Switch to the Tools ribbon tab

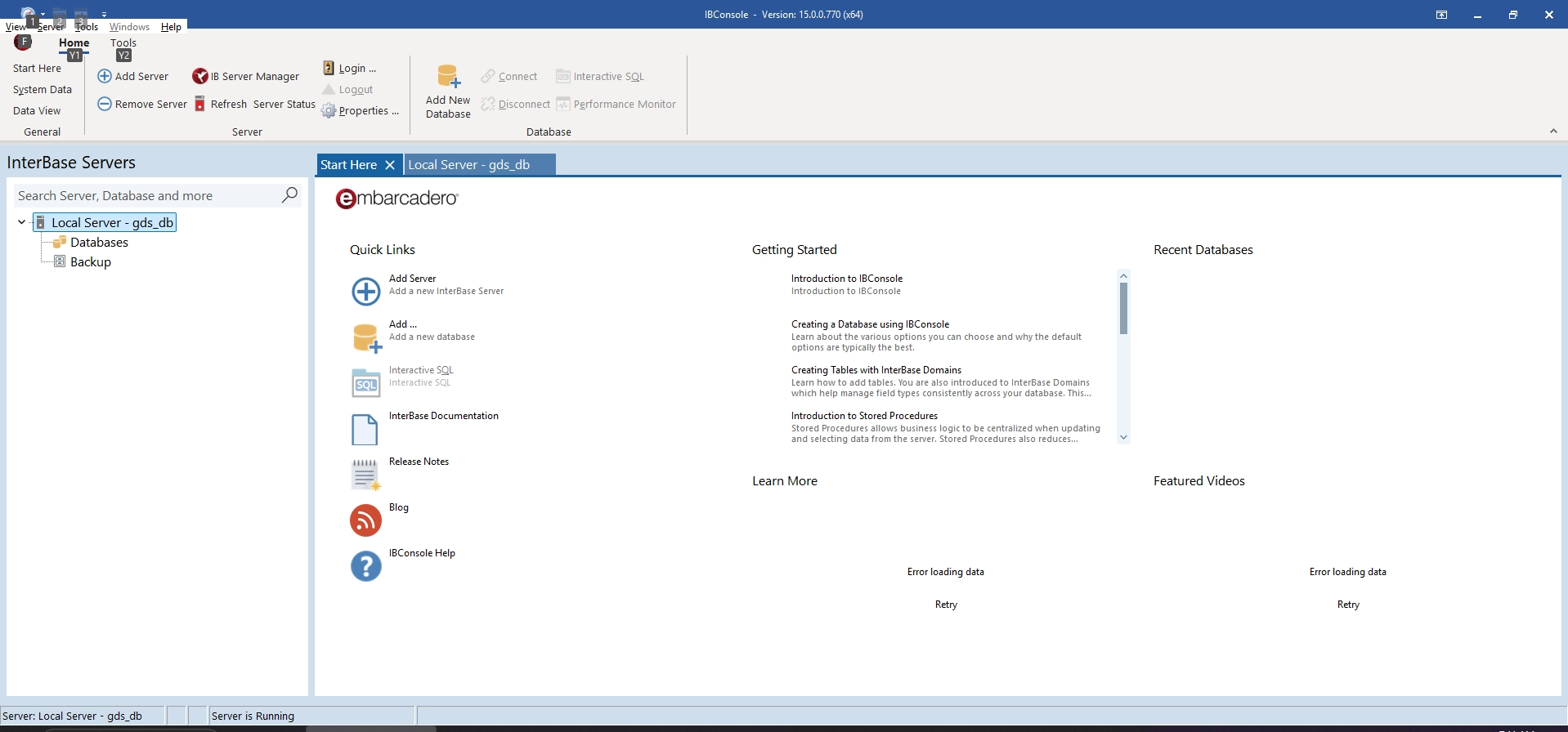[x=123, y=42]
